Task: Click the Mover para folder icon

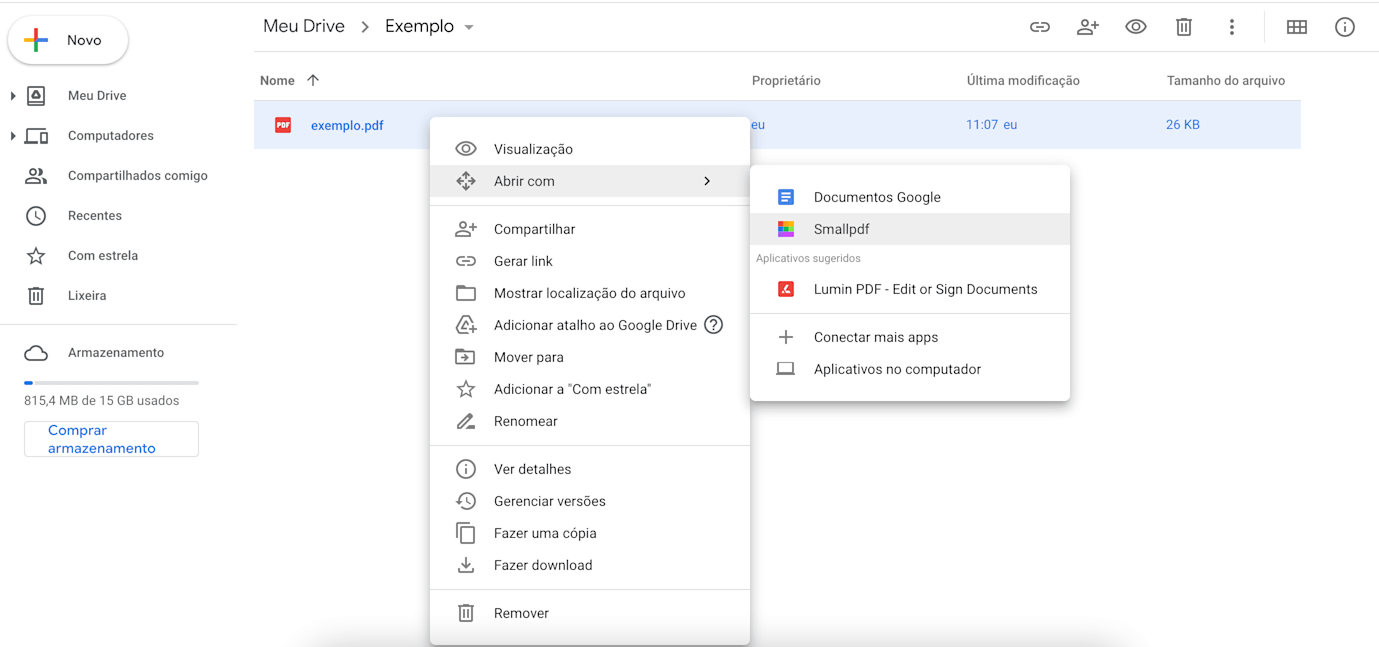Action: [466, 357]
